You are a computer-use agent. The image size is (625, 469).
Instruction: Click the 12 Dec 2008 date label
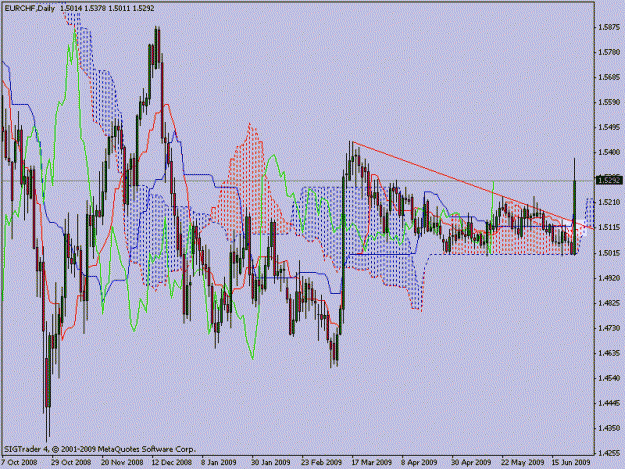coord(171,463)
